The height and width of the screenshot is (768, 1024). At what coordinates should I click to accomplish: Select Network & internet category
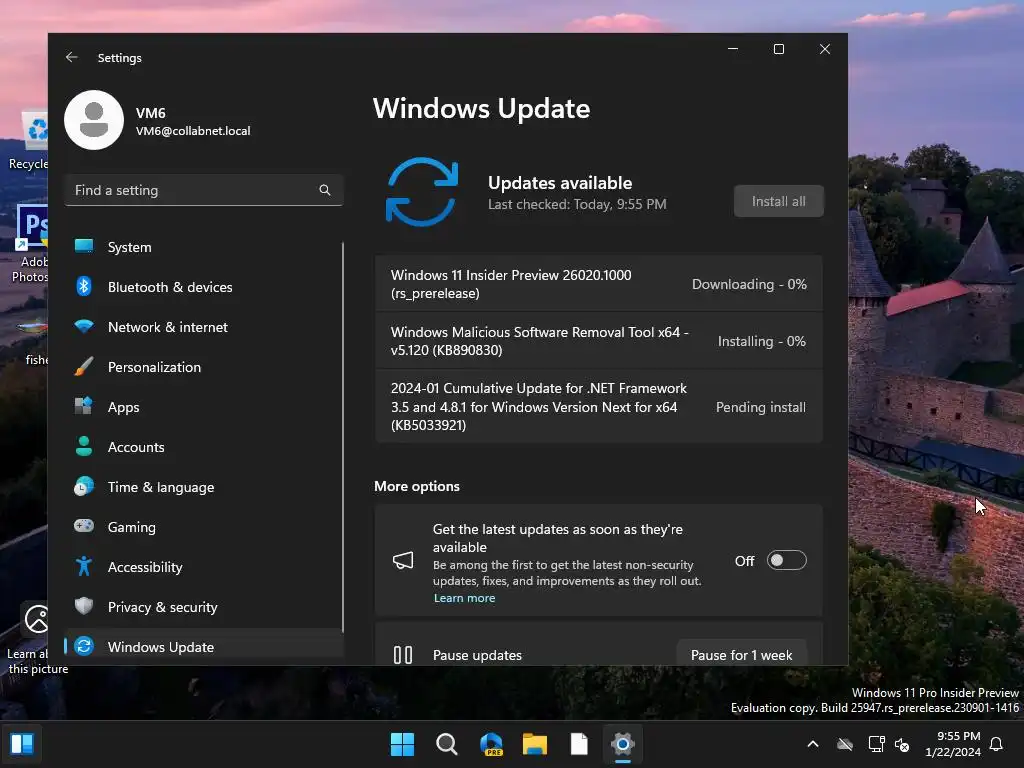tap(204, 327)
